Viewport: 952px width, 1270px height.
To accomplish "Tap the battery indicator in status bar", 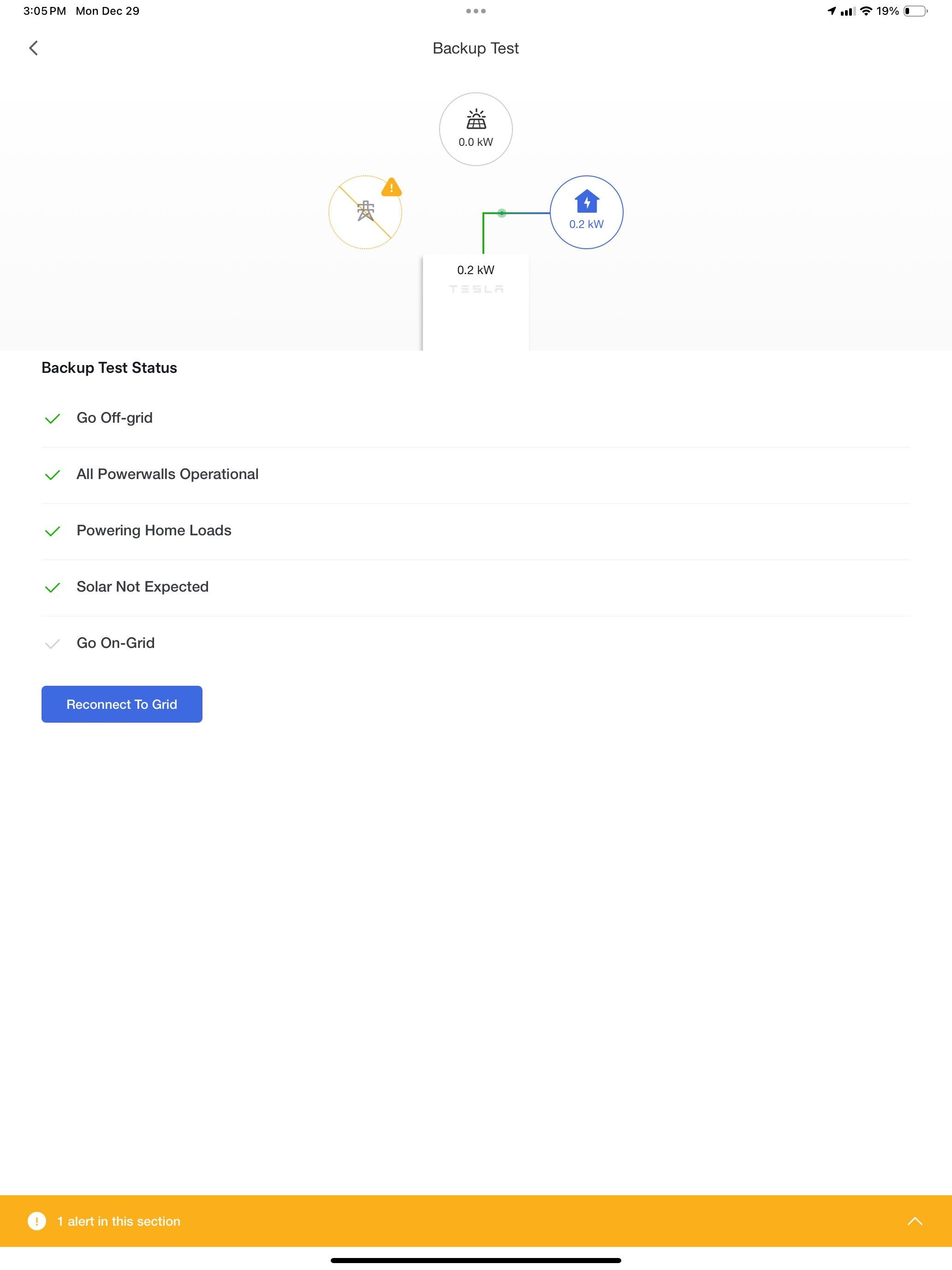I will click(x=915, y=11).
